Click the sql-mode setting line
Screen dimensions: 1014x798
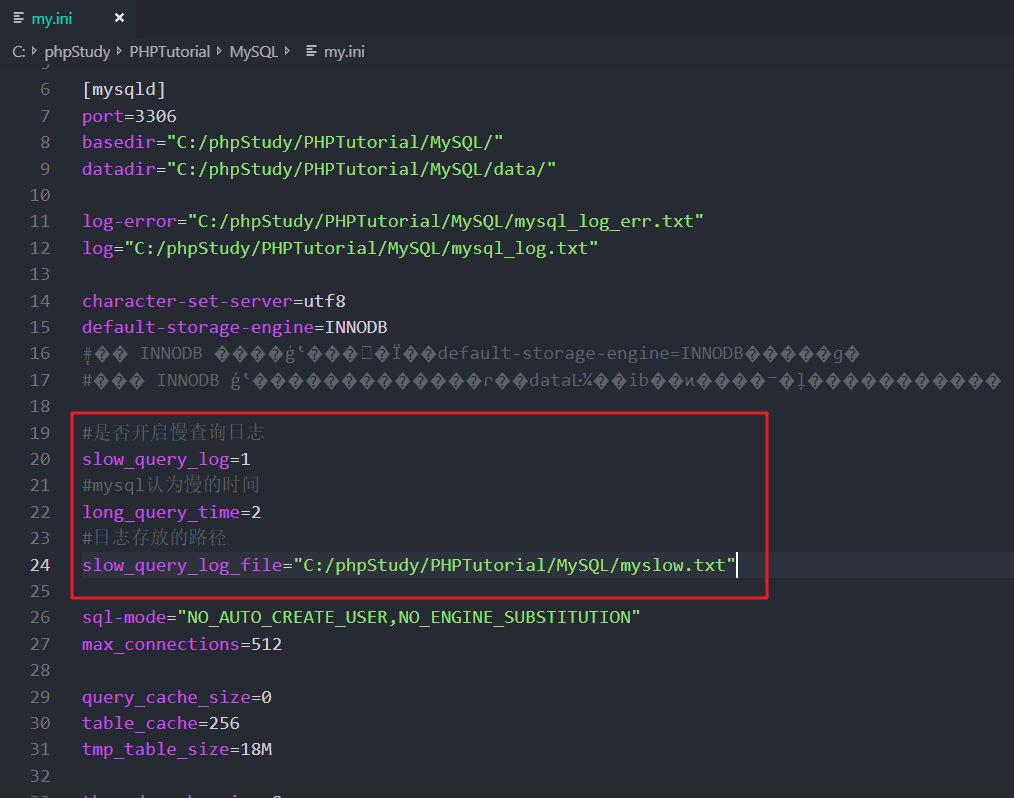tap(360, 617)
